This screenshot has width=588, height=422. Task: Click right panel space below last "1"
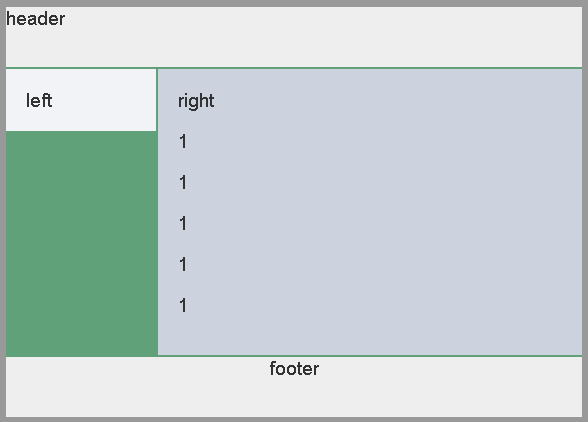coord(370,334)
